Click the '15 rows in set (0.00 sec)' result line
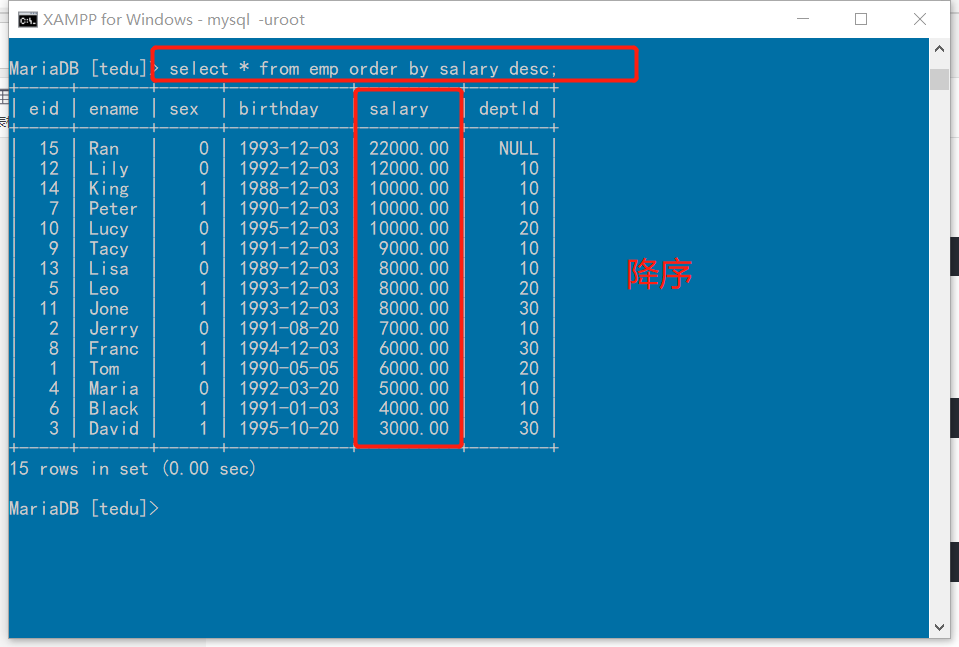 132,469
